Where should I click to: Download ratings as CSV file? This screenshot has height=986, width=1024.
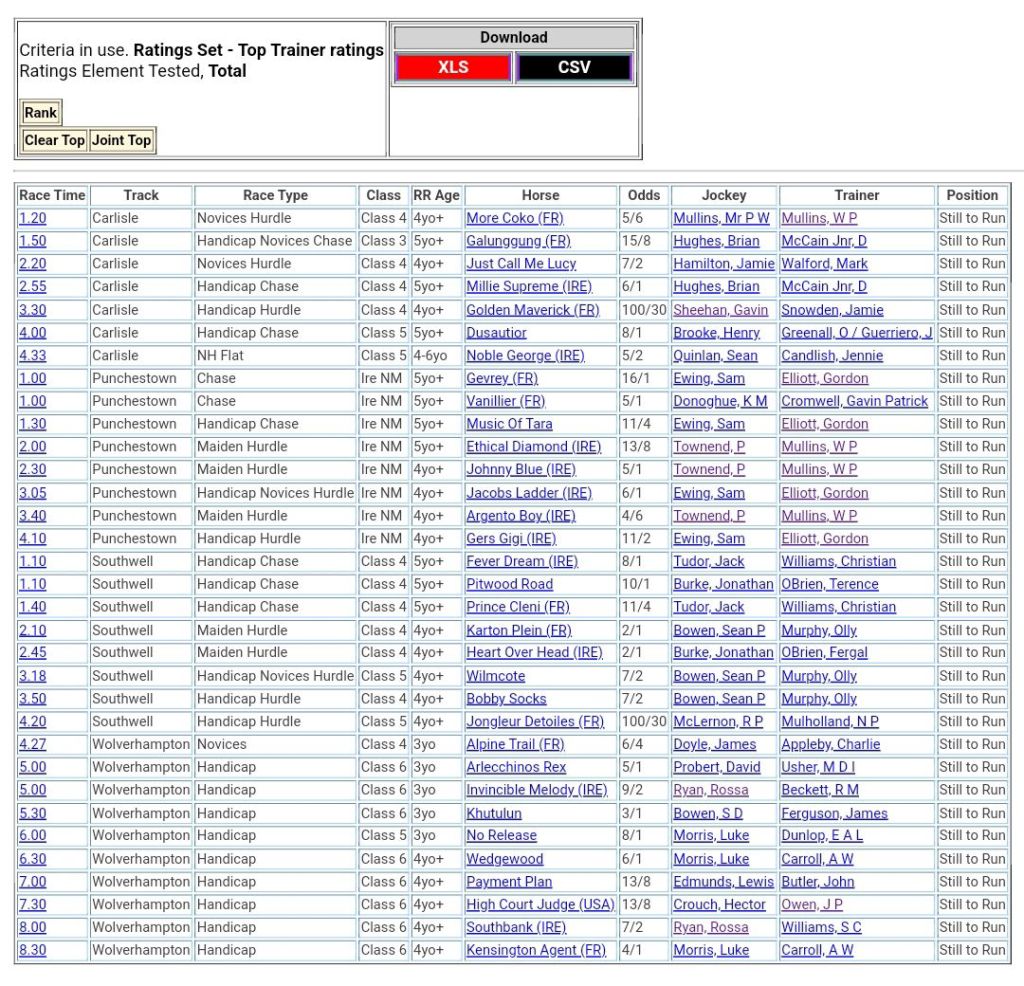click(574, 67)
